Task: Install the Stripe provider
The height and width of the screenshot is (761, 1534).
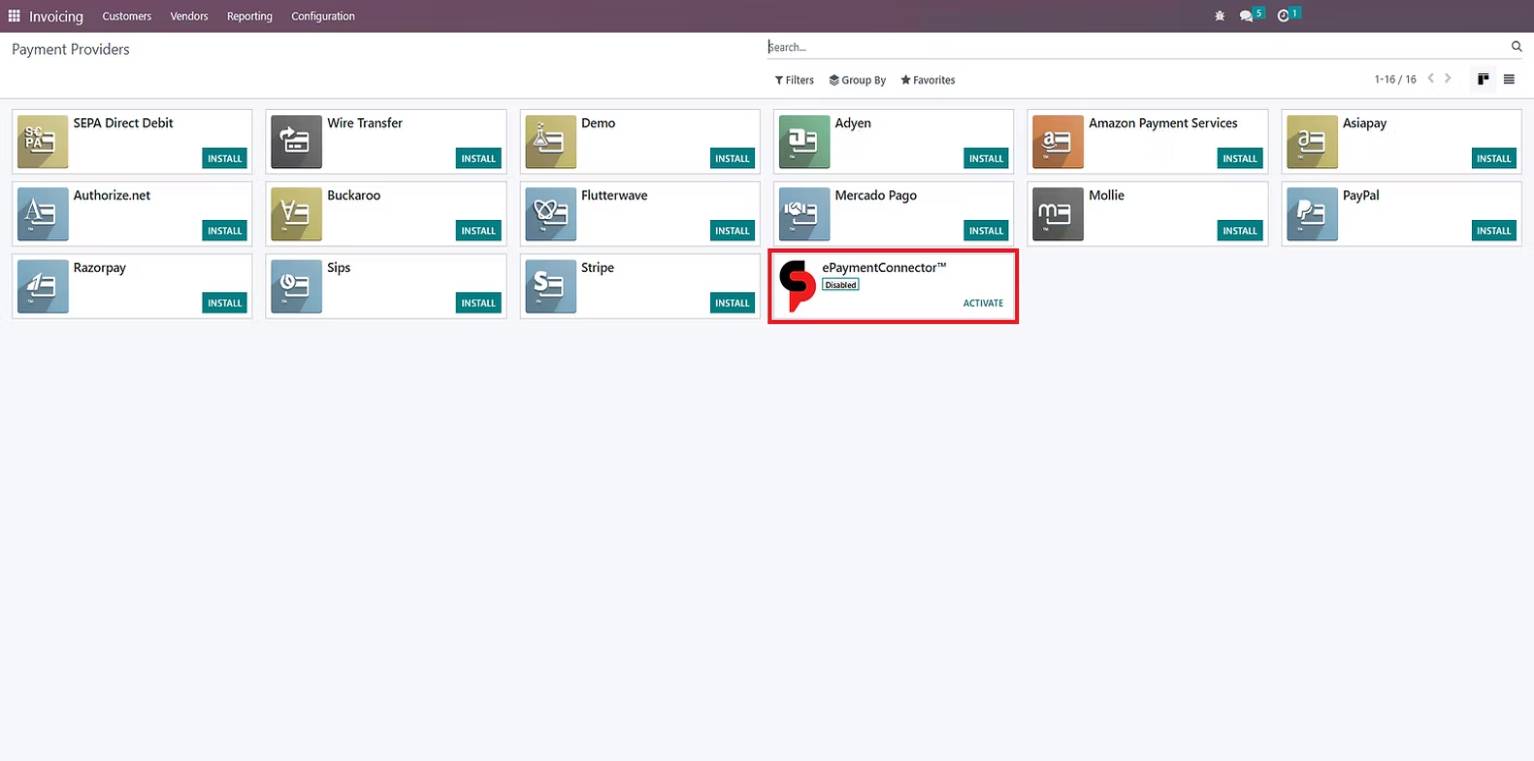Action: [x=732, y=302]
